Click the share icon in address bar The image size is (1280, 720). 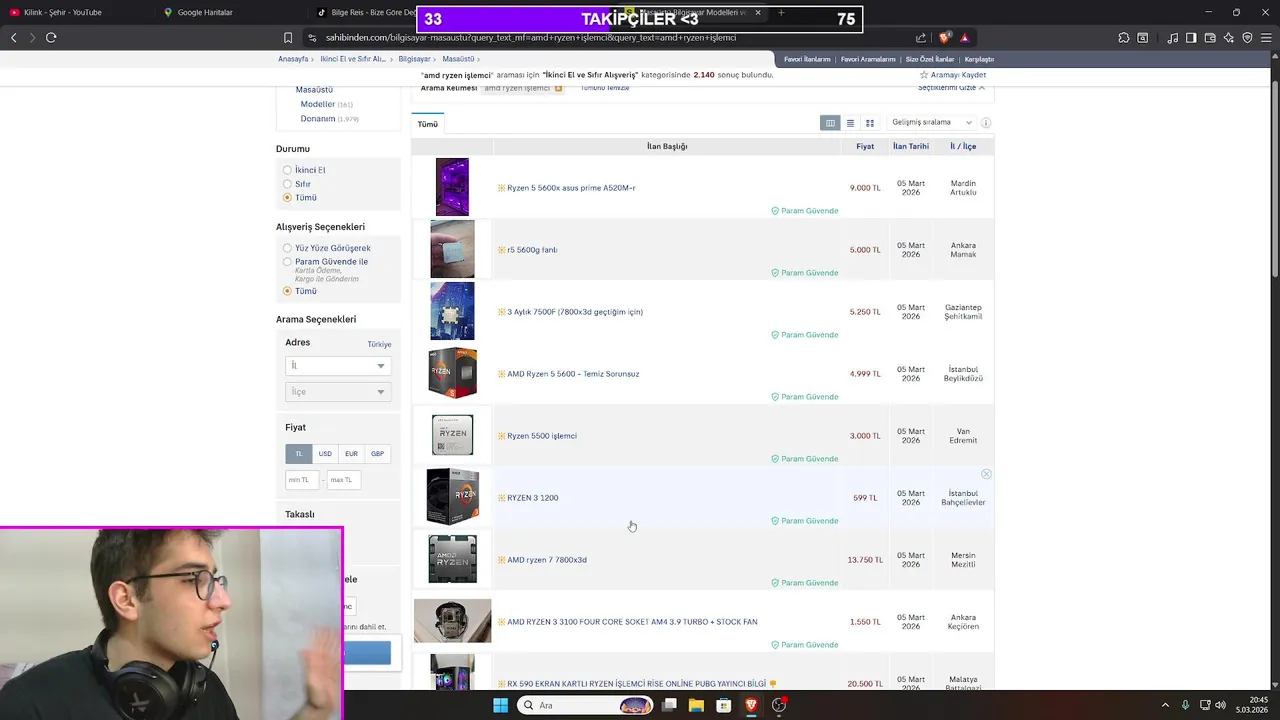(x=921, y=38)
